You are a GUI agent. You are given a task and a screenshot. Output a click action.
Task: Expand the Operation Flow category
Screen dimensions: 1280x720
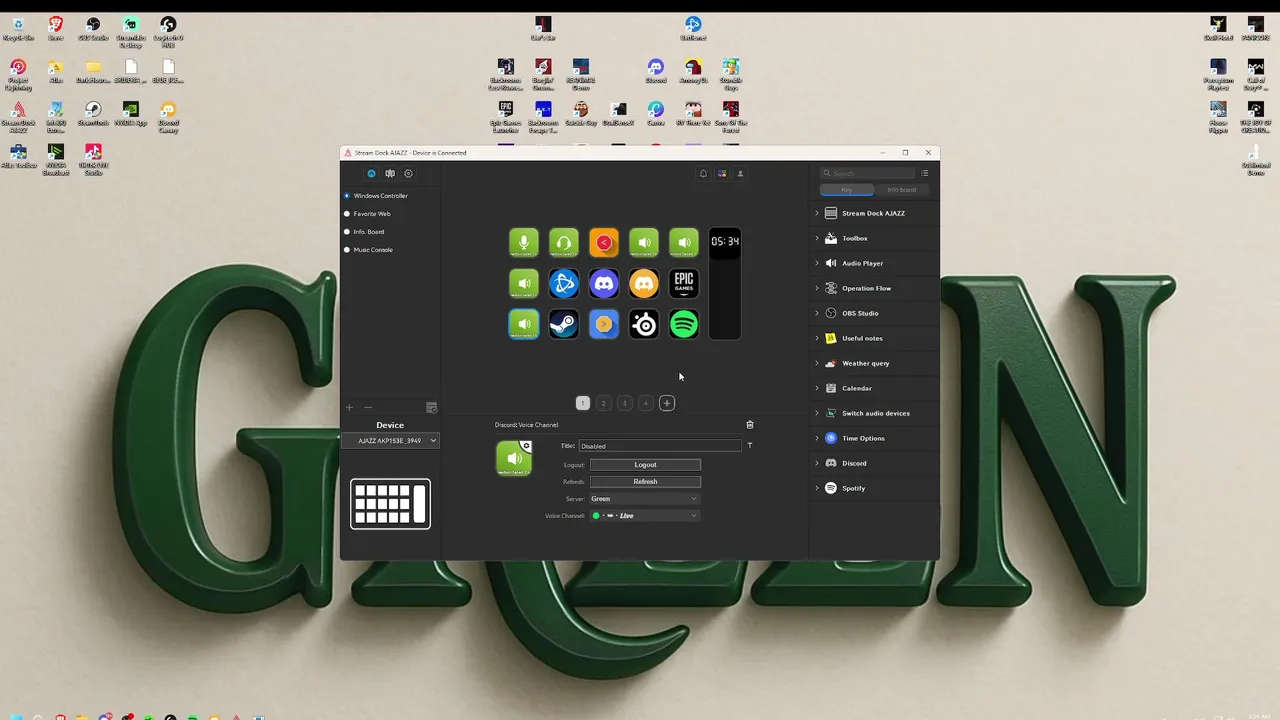tap(874, 288)
